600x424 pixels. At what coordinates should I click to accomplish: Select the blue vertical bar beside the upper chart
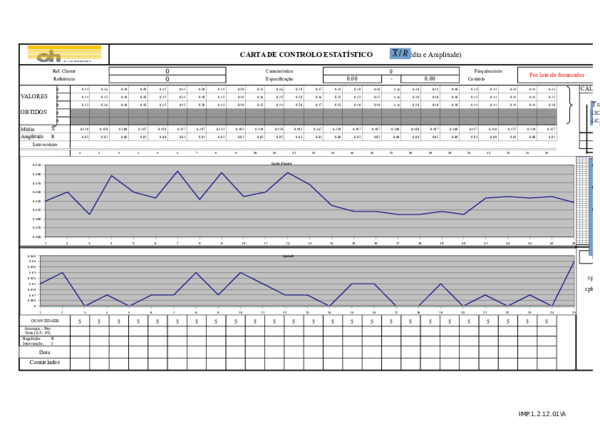[591, 205]
